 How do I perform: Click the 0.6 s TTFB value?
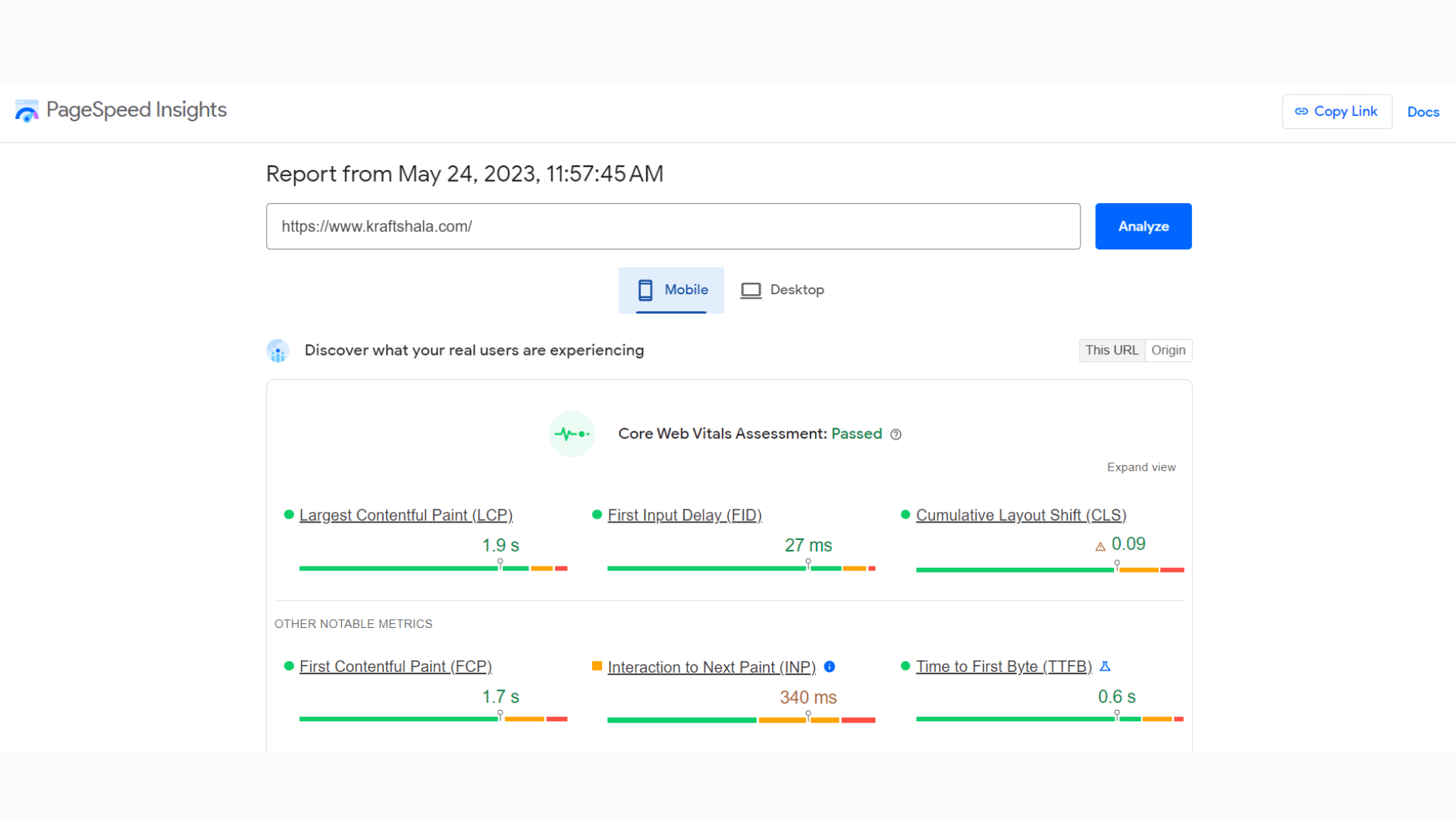(1116, 696)
